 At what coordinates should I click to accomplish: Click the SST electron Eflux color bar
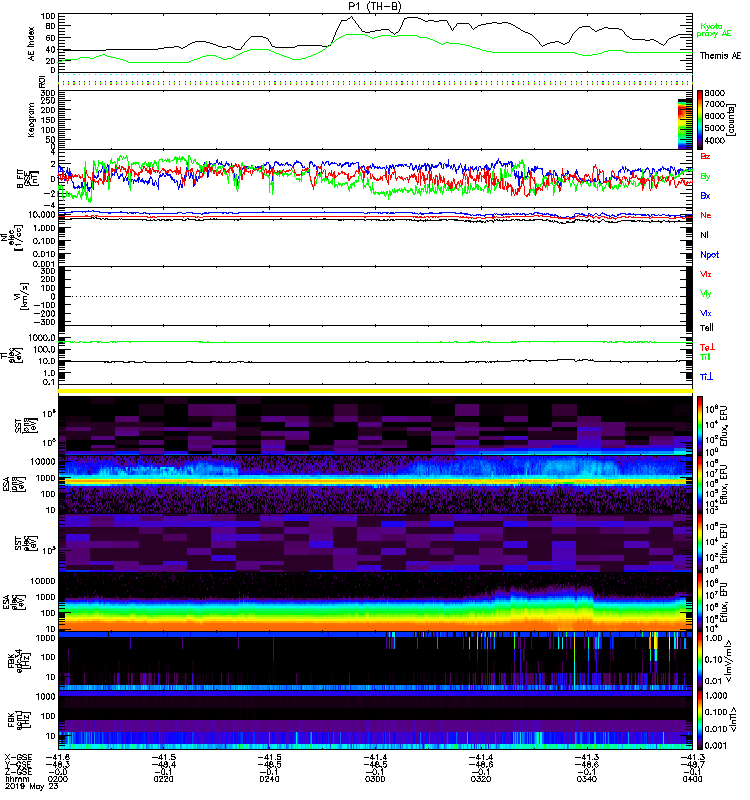coord(700,543)
